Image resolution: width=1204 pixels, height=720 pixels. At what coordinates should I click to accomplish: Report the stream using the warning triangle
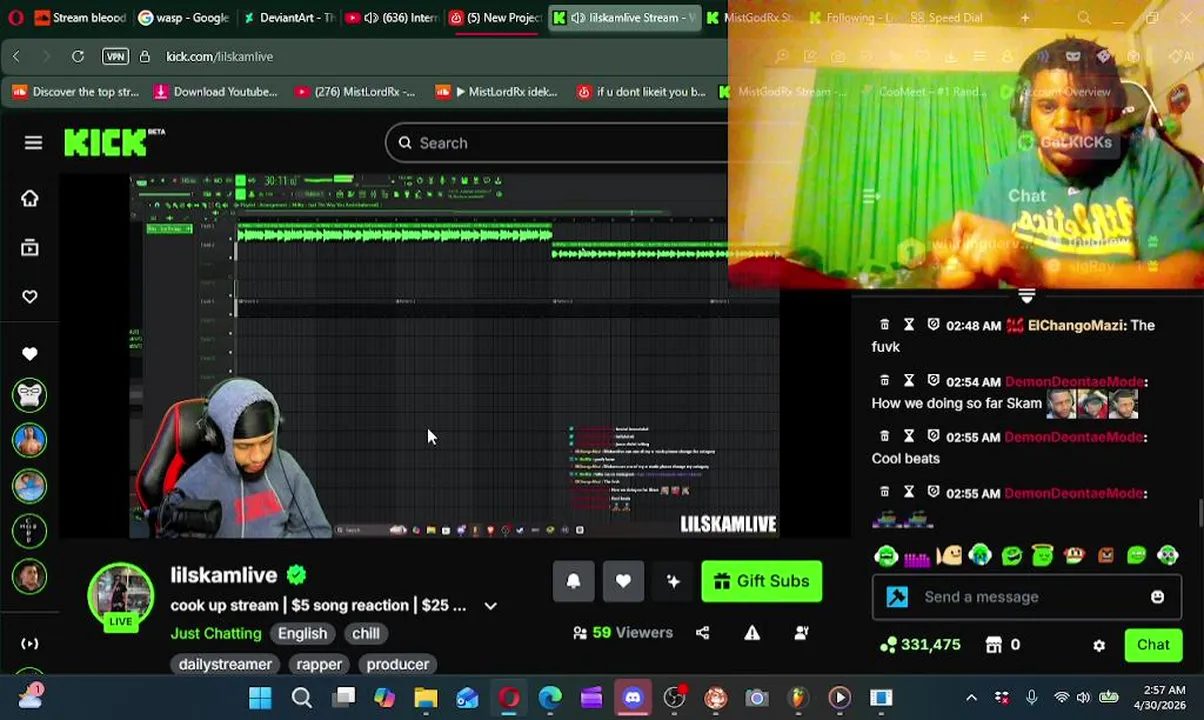[x=752, y=632]
